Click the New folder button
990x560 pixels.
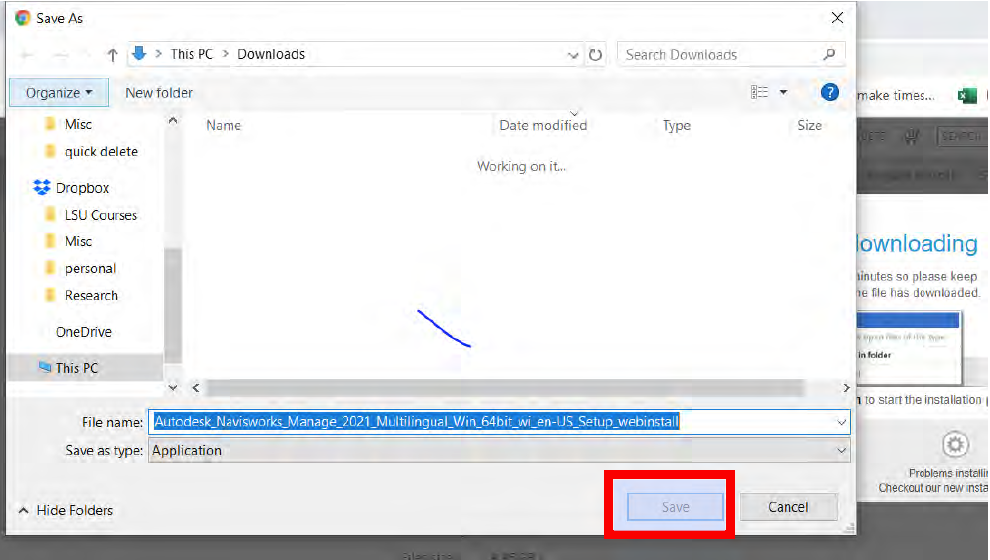coord(159,93)
